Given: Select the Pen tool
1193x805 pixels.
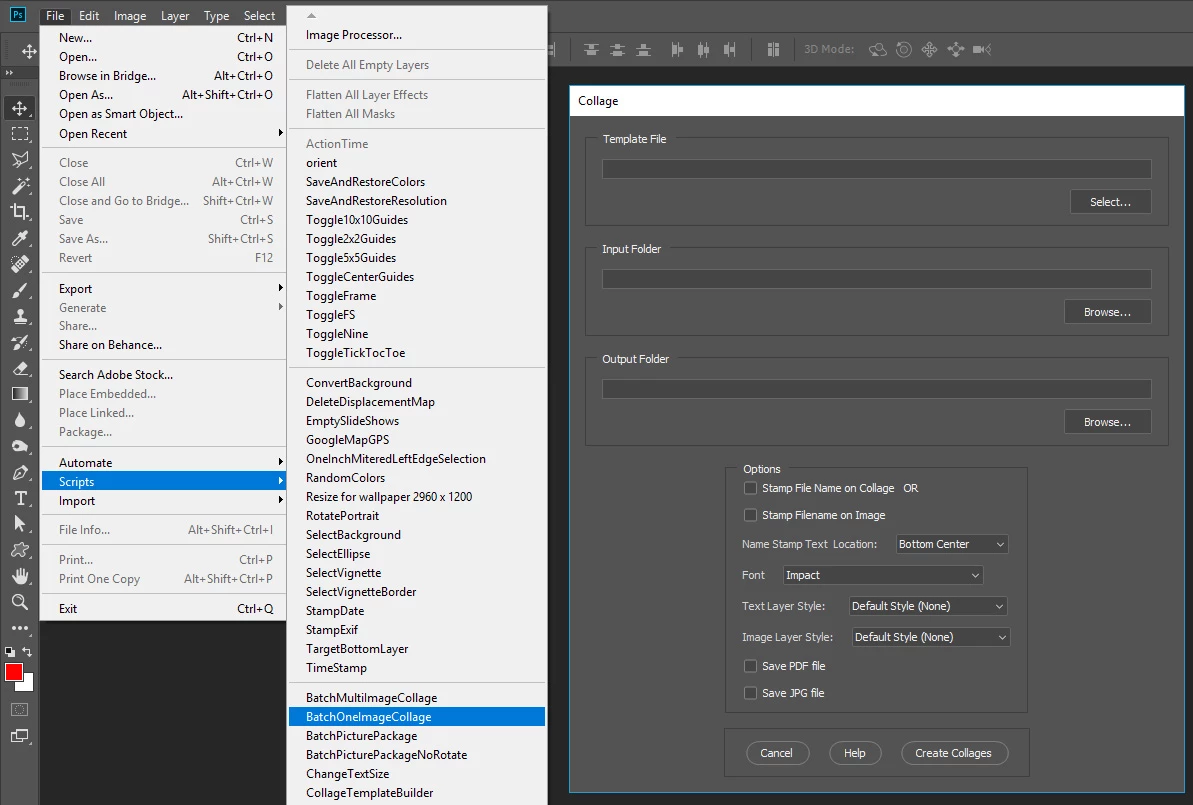Looking at the screenshot, I should tap(20, 472).
